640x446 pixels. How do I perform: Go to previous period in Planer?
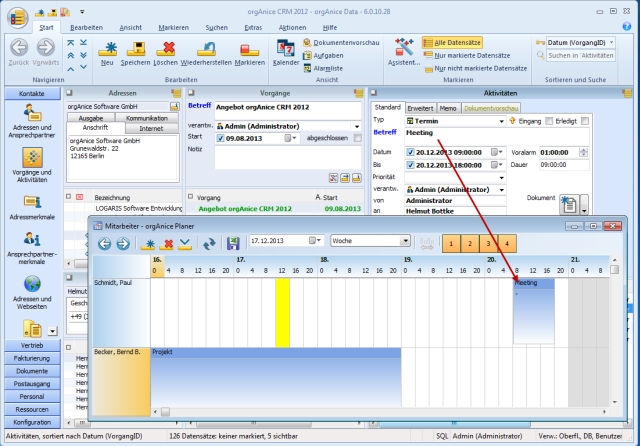[104, 244]
